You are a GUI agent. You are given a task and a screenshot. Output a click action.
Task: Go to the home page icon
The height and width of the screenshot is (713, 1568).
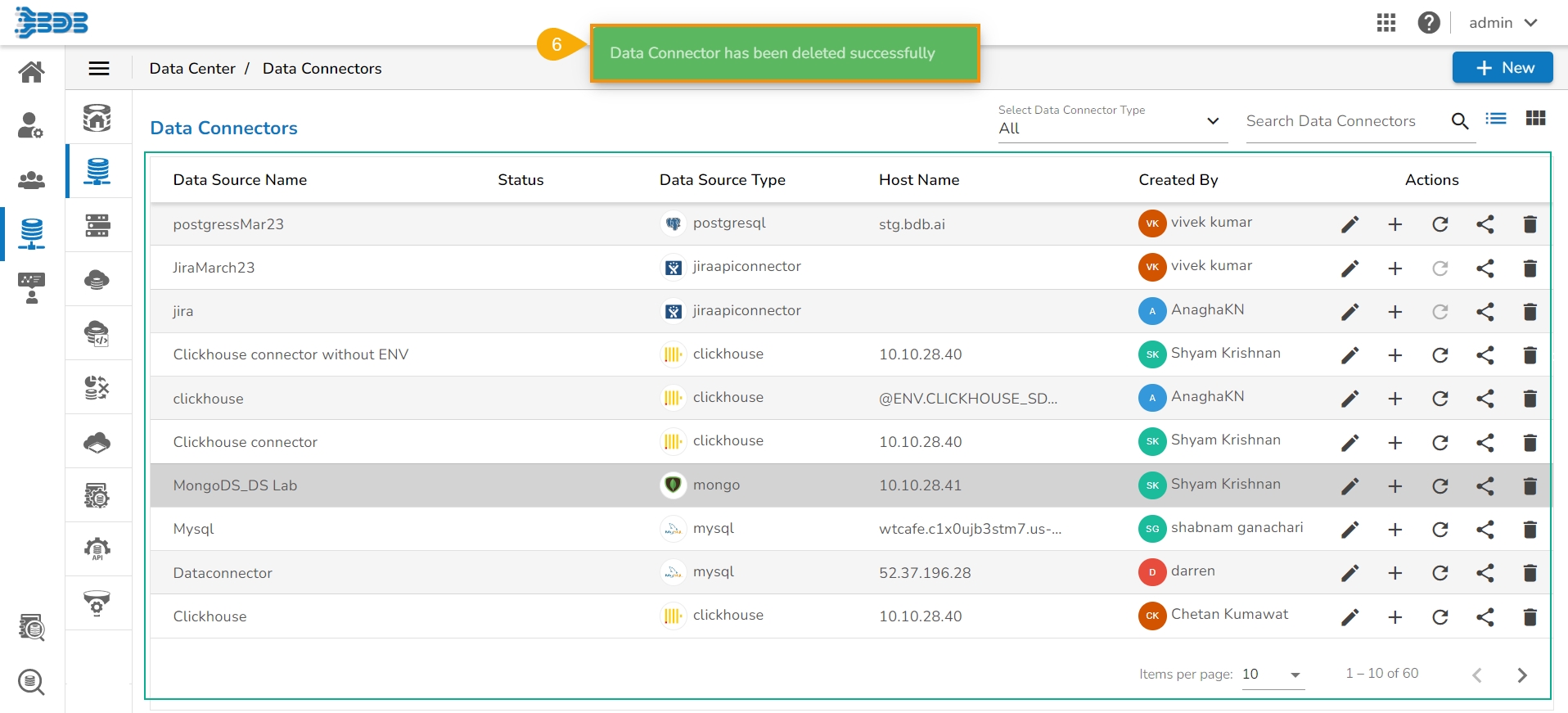[32, 72]
